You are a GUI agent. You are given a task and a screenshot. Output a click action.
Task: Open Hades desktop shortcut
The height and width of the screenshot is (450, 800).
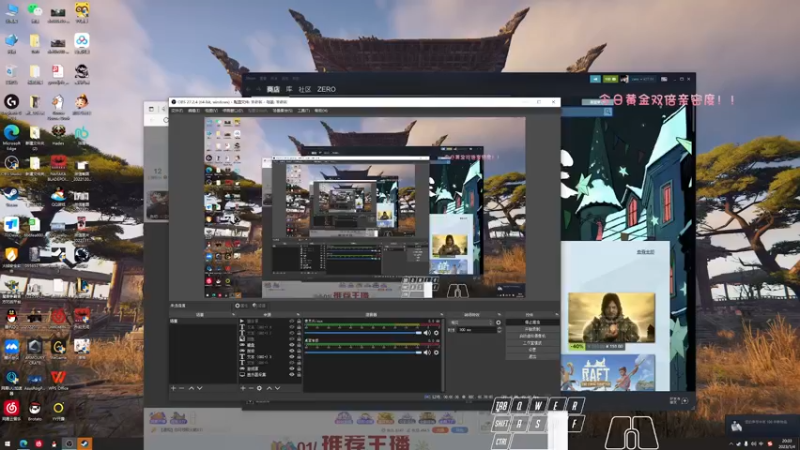click(x=58, y=135)
